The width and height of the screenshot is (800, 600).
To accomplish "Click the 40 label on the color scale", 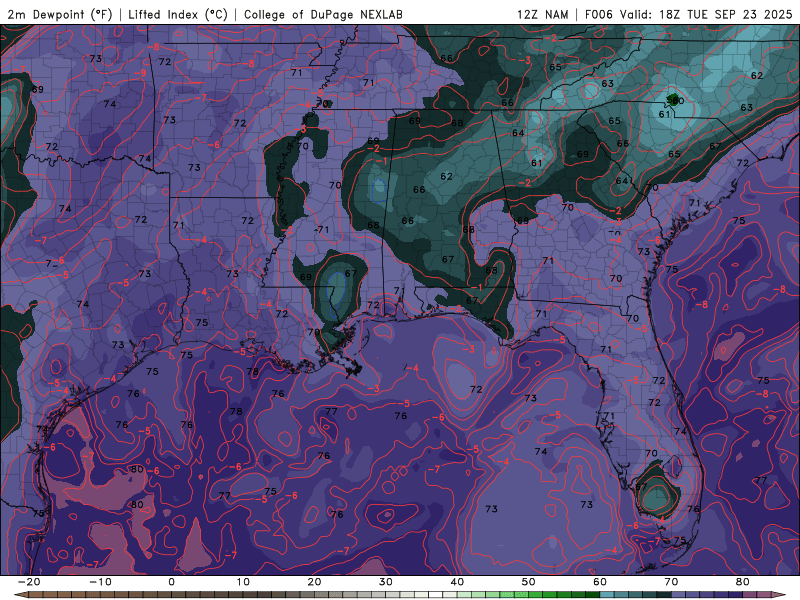I will (457, 582).
